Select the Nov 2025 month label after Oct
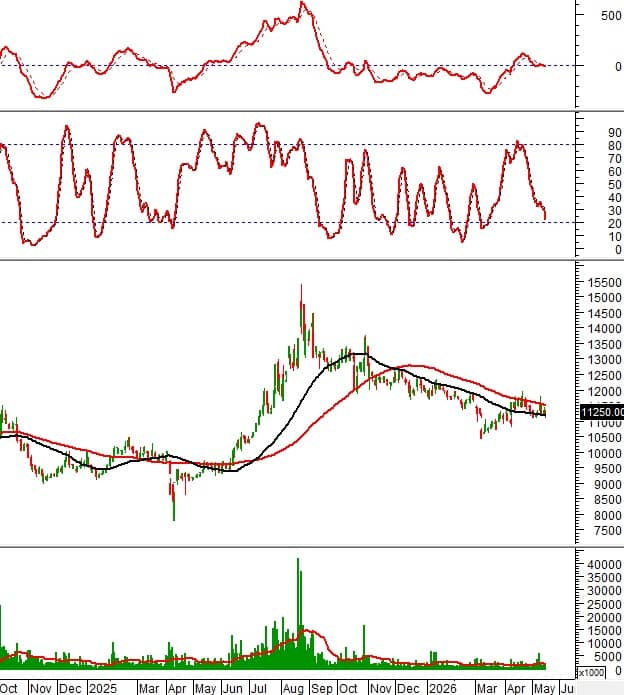Screen dimensions: 624x695 click(x=381, y=688)
